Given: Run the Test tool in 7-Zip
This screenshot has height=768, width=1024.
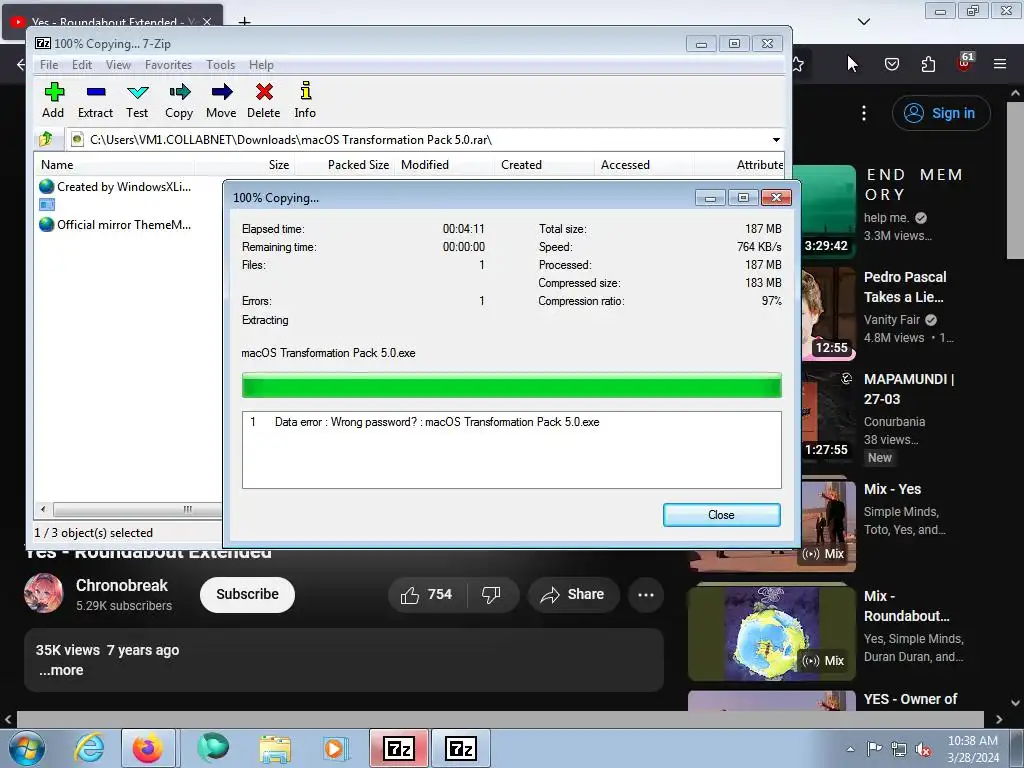Looking at the screenshot, I should click(137, 100).
